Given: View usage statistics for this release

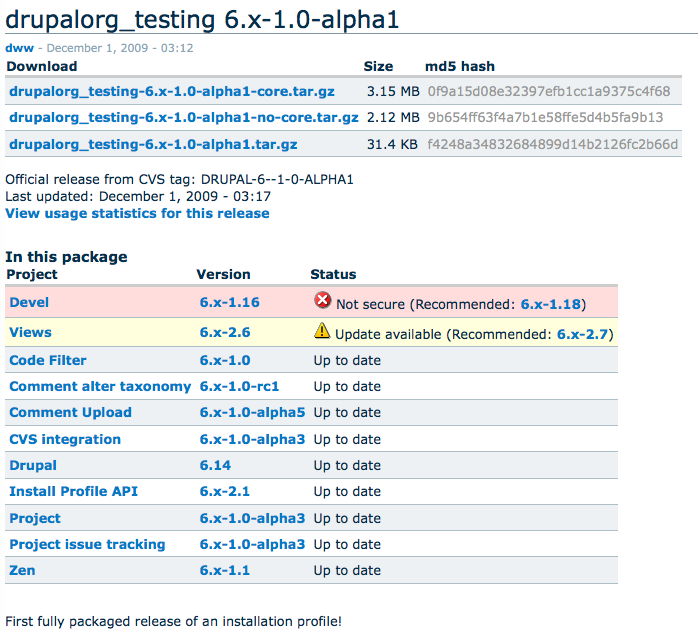Looking at the screenshot, I should tap(137, 213).
